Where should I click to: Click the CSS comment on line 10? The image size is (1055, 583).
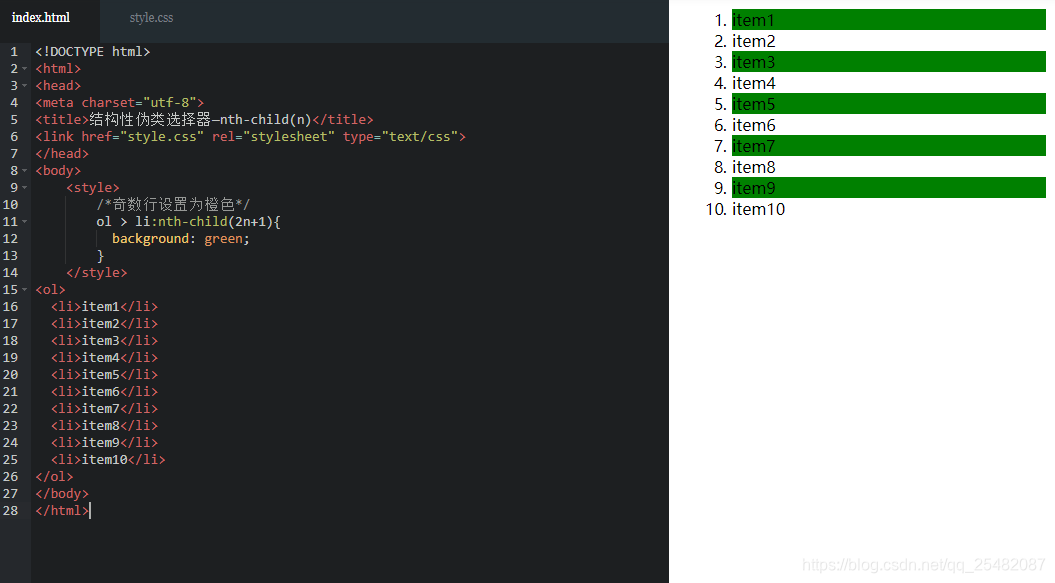(x=173, y=205)
